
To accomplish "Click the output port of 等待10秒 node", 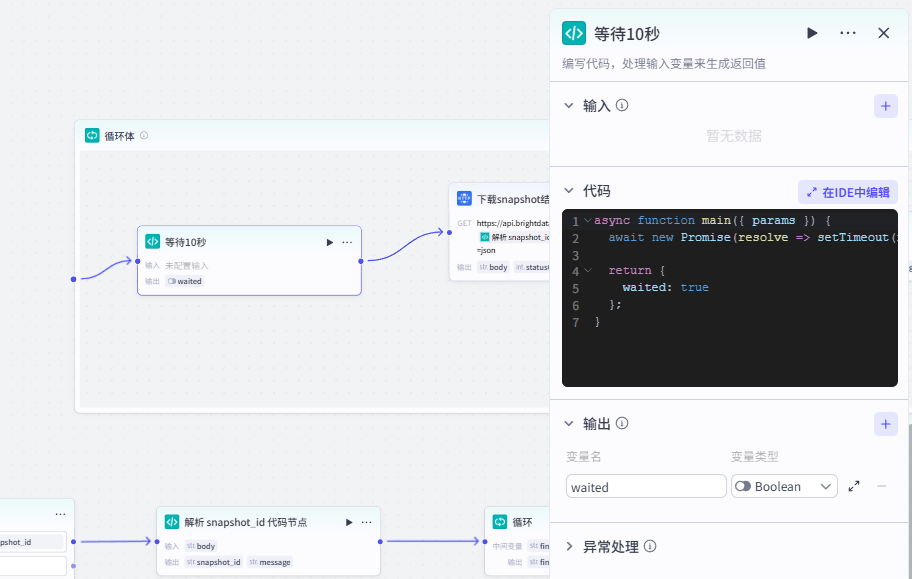I will tap(361, 261).
